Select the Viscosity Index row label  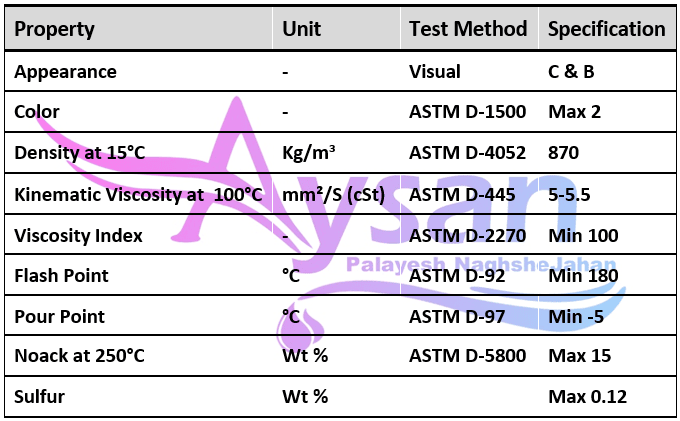78,235
